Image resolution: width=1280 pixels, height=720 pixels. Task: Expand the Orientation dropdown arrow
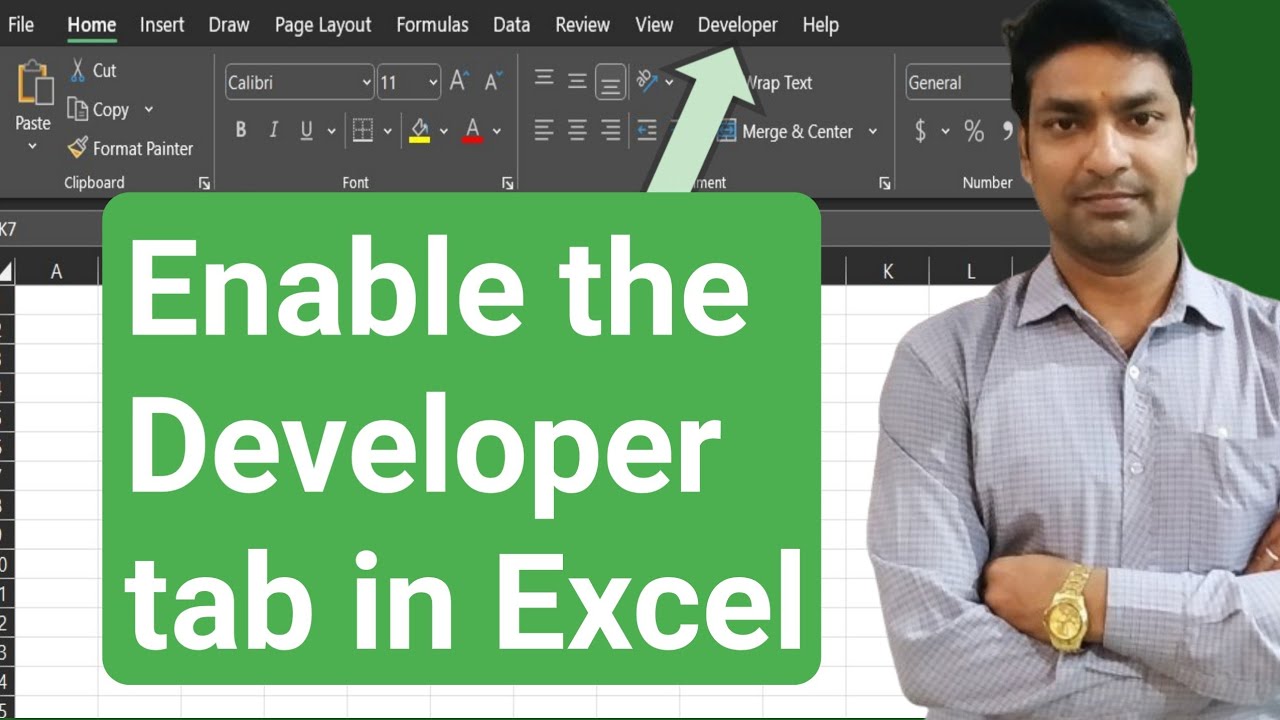tap(670, 83)
